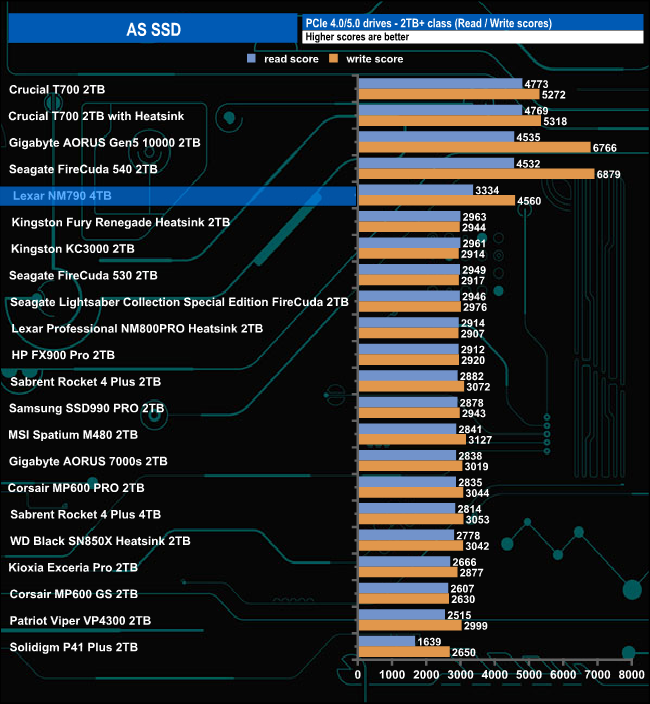Select the 'Crucial T700 2TB' label
The width and height of the screenshot is (650, 704).
[x=57, y=89]
